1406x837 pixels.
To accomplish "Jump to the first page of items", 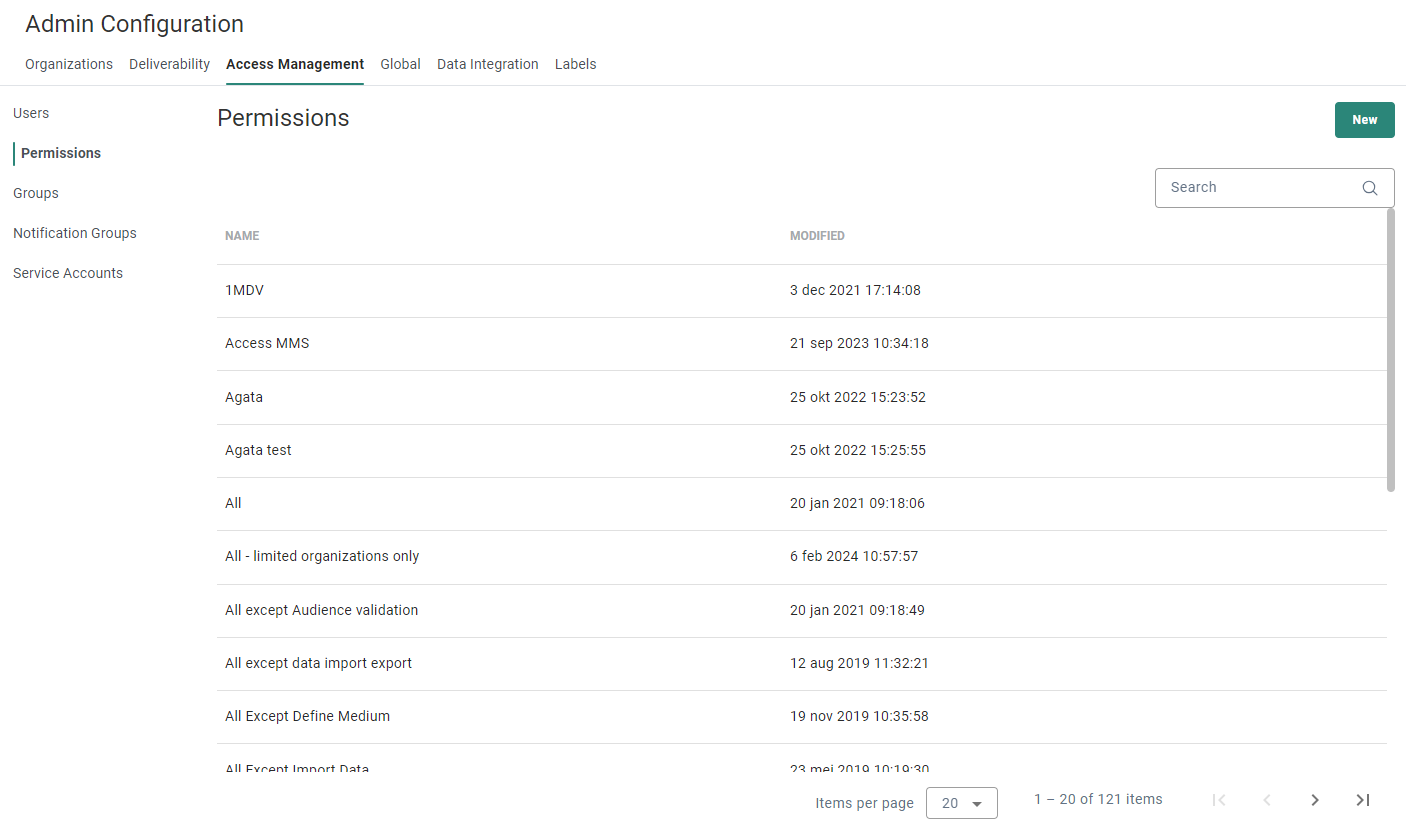I will (x=1219, y=800).
